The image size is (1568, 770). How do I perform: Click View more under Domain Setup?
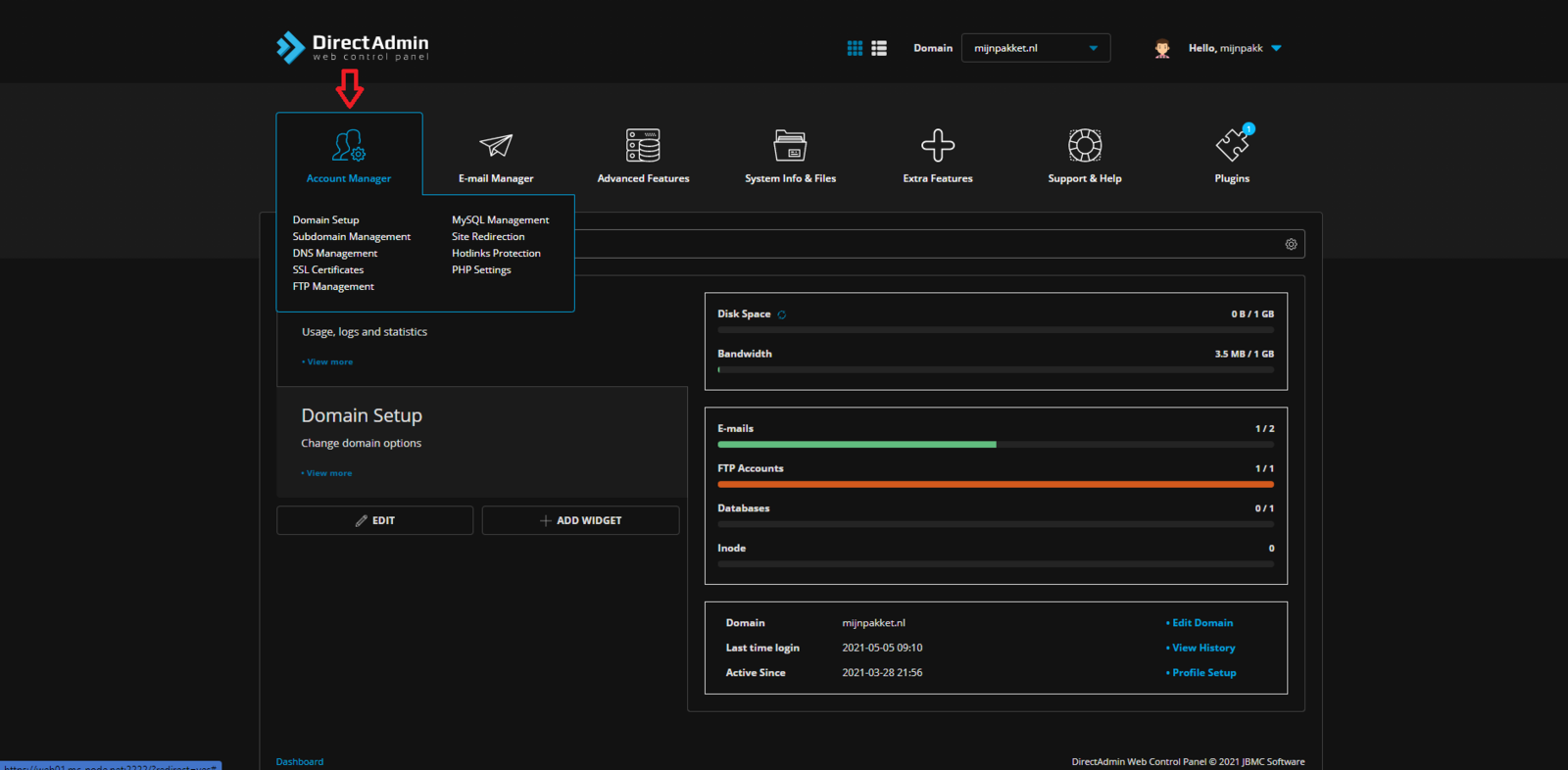pyautogui.click(x=326, y=473)
